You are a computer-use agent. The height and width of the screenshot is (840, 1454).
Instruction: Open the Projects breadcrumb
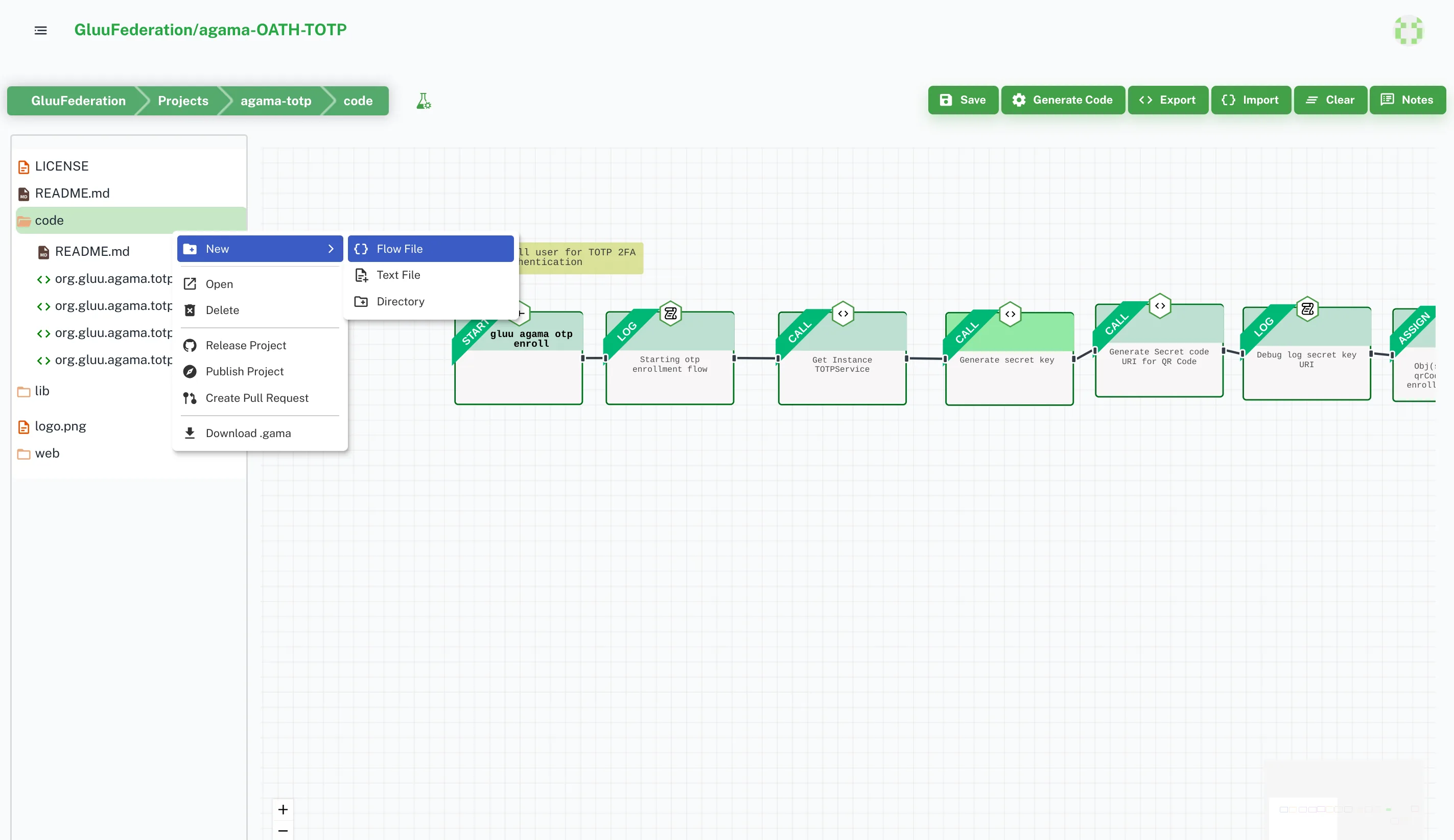click(x=183, y=101)
